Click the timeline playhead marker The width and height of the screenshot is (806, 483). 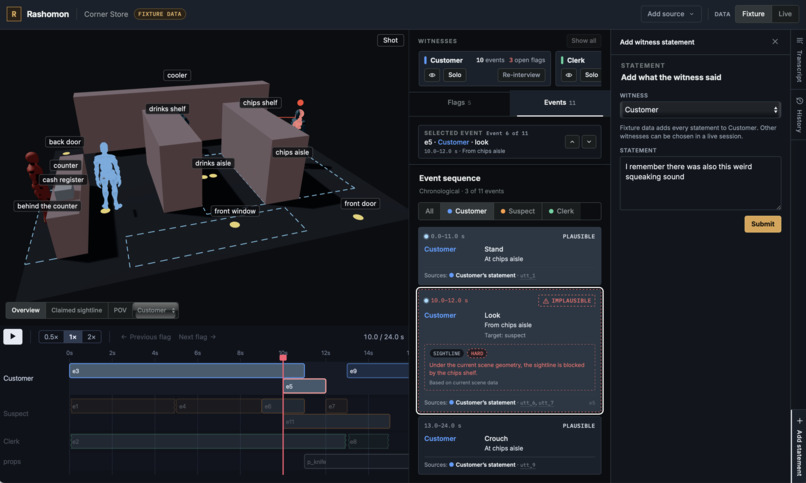coord(283,356)
